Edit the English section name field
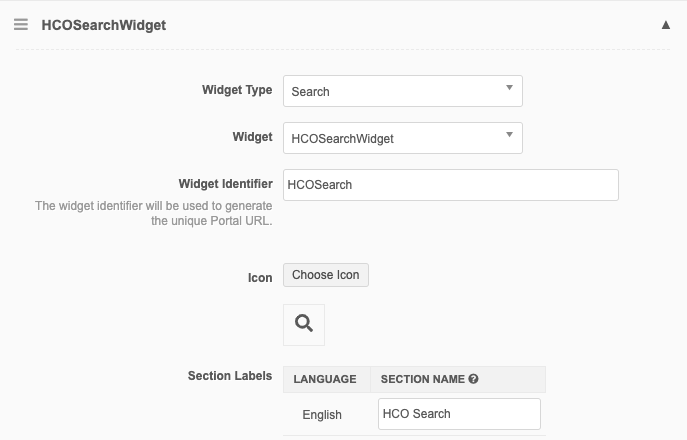 click(x=459, y=414)
